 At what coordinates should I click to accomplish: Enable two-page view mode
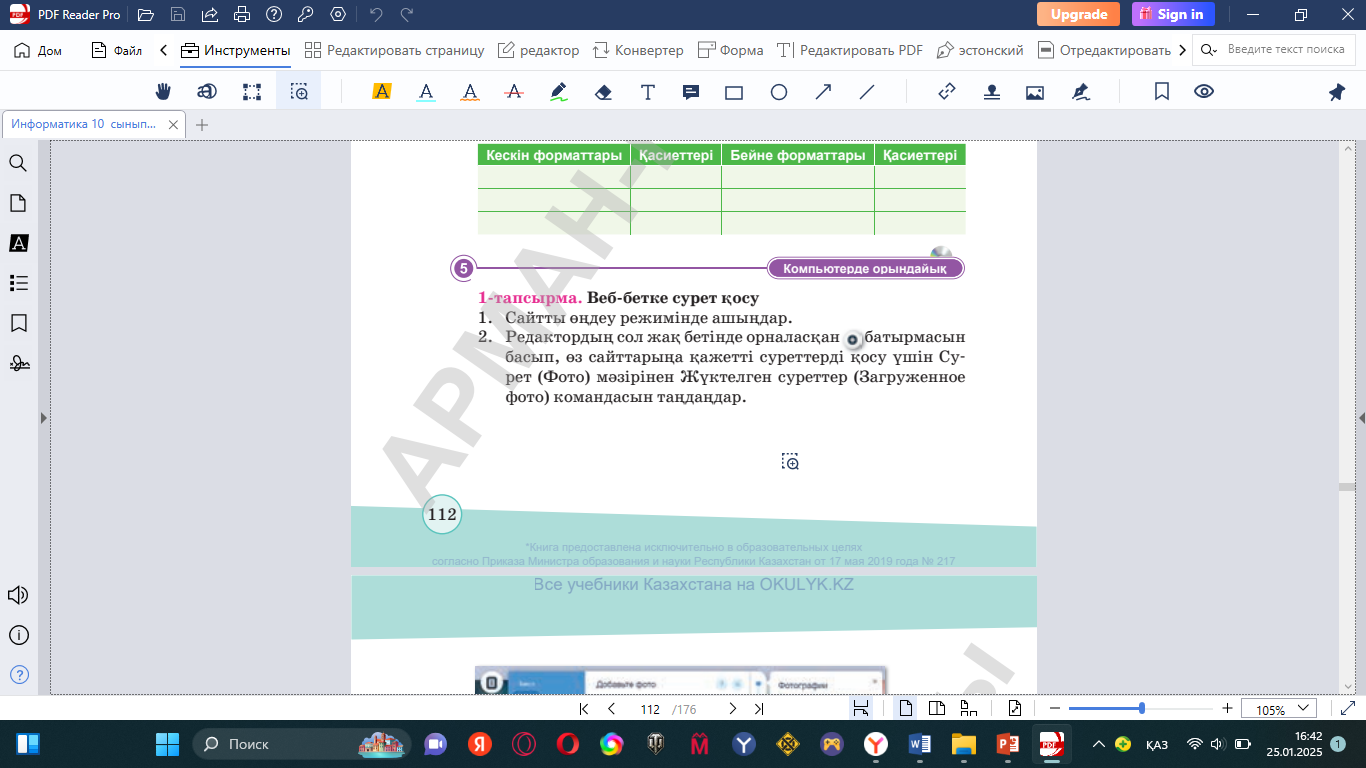pyautogui.click(x=937, y=709)
